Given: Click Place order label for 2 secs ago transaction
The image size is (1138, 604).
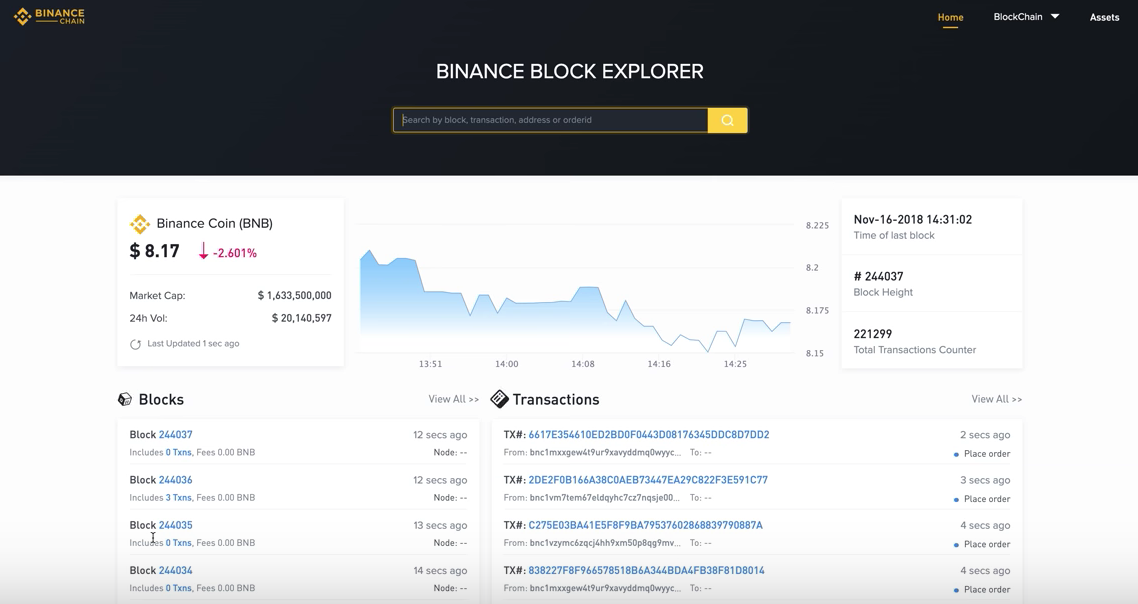Looking at the screenshot, I should [986, 454].
